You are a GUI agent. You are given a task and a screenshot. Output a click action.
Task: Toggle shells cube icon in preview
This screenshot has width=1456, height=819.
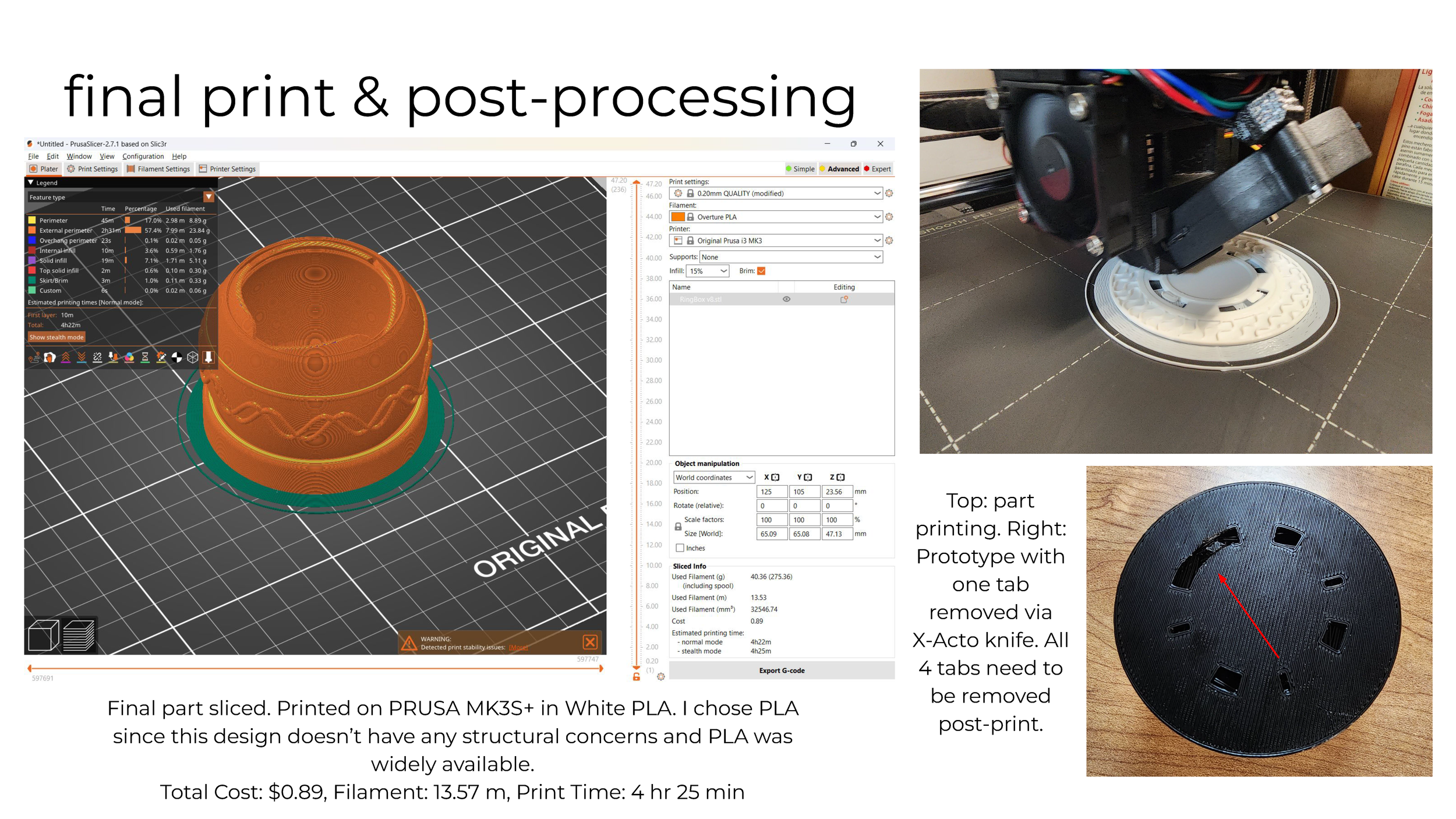[x=193, y=358]
